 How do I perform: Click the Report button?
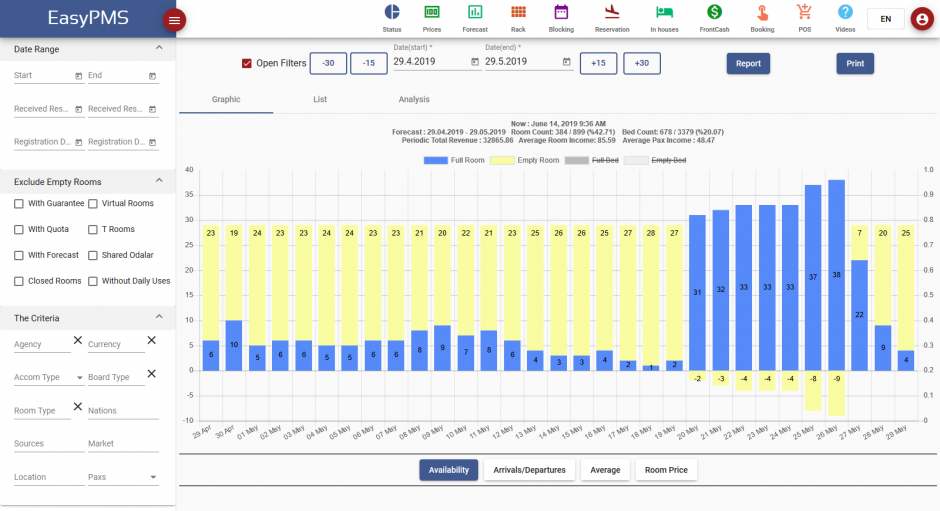point(748,64)
